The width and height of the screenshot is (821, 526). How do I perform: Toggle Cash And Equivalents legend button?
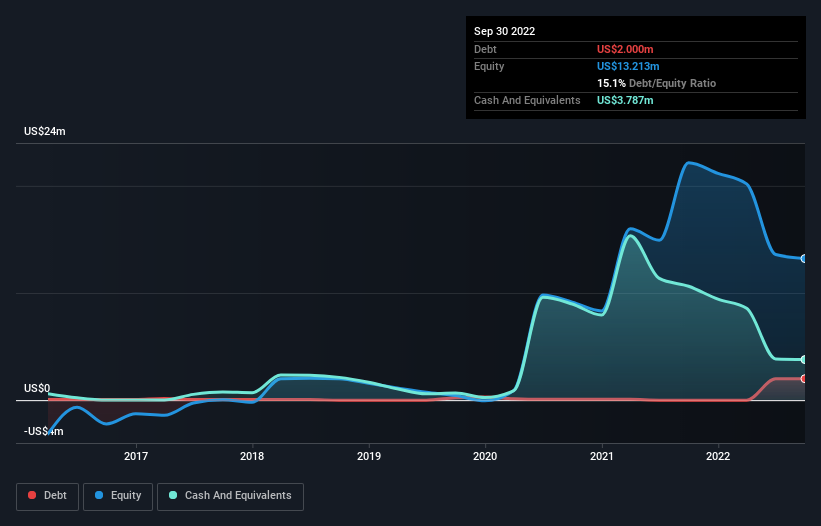[x=230, y=496]
